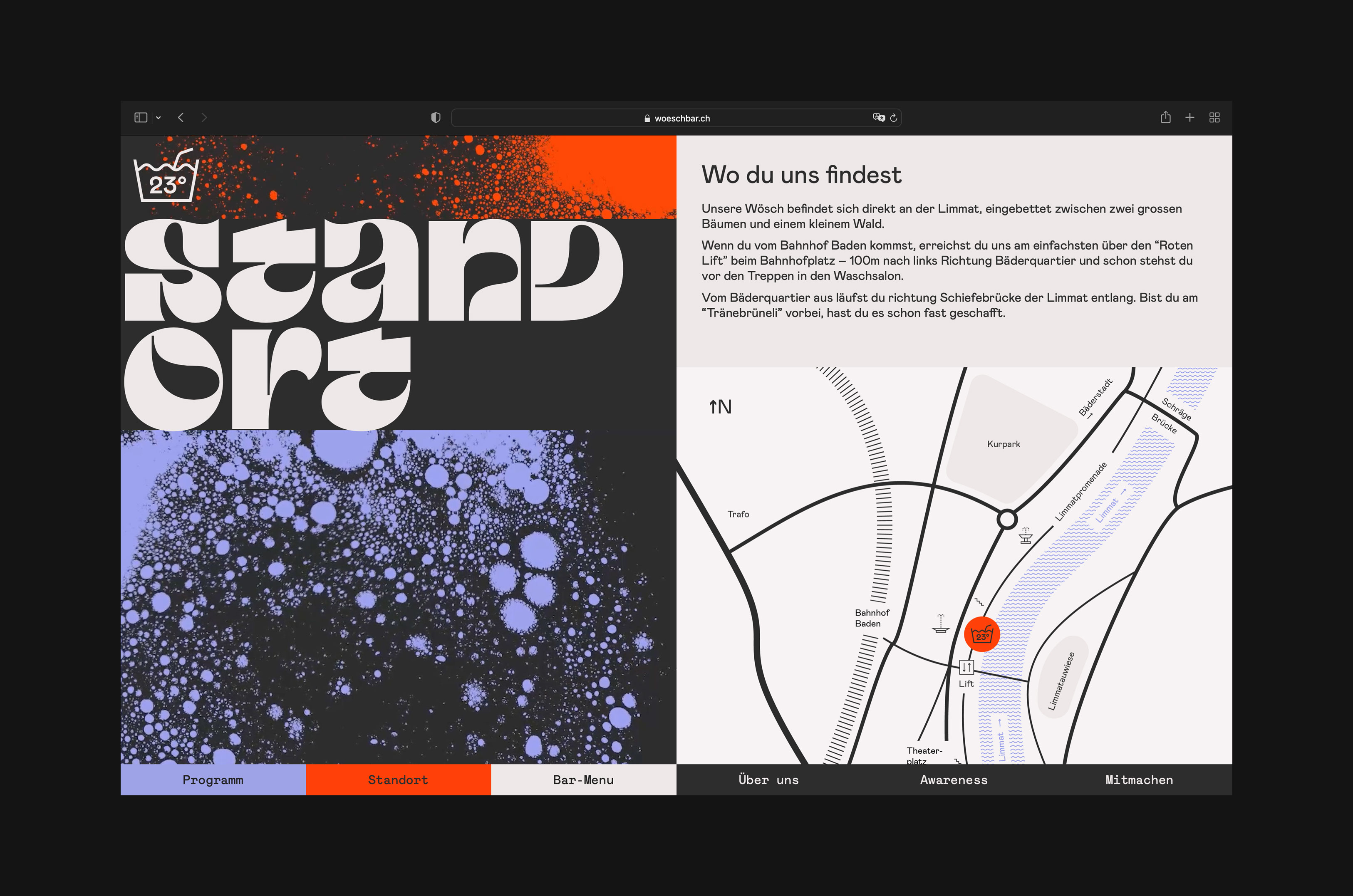Open the share sheet icon
Viewport: 1353px width, 896px height.
(1166, 118)
